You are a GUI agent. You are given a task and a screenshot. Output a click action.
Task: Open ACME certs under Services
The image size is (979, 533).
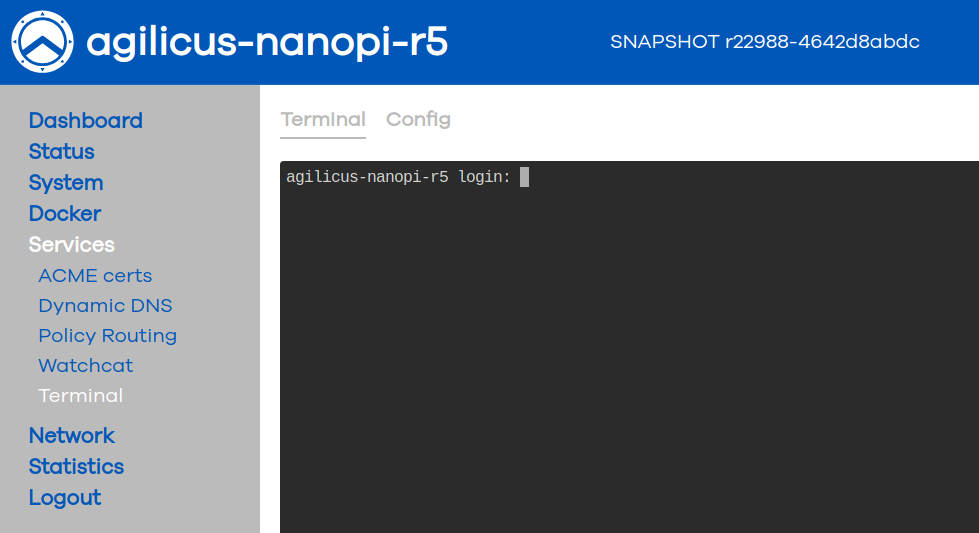click(95, 276)
